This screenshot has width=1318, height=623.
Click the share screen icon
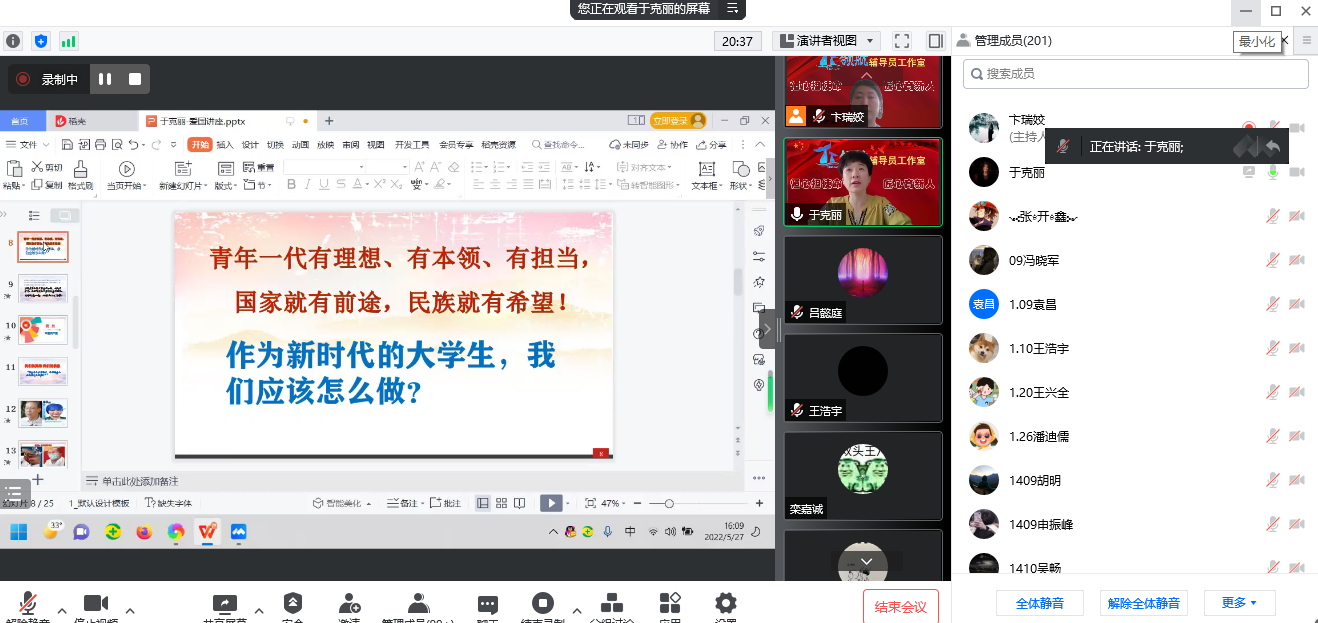point(225,603)
